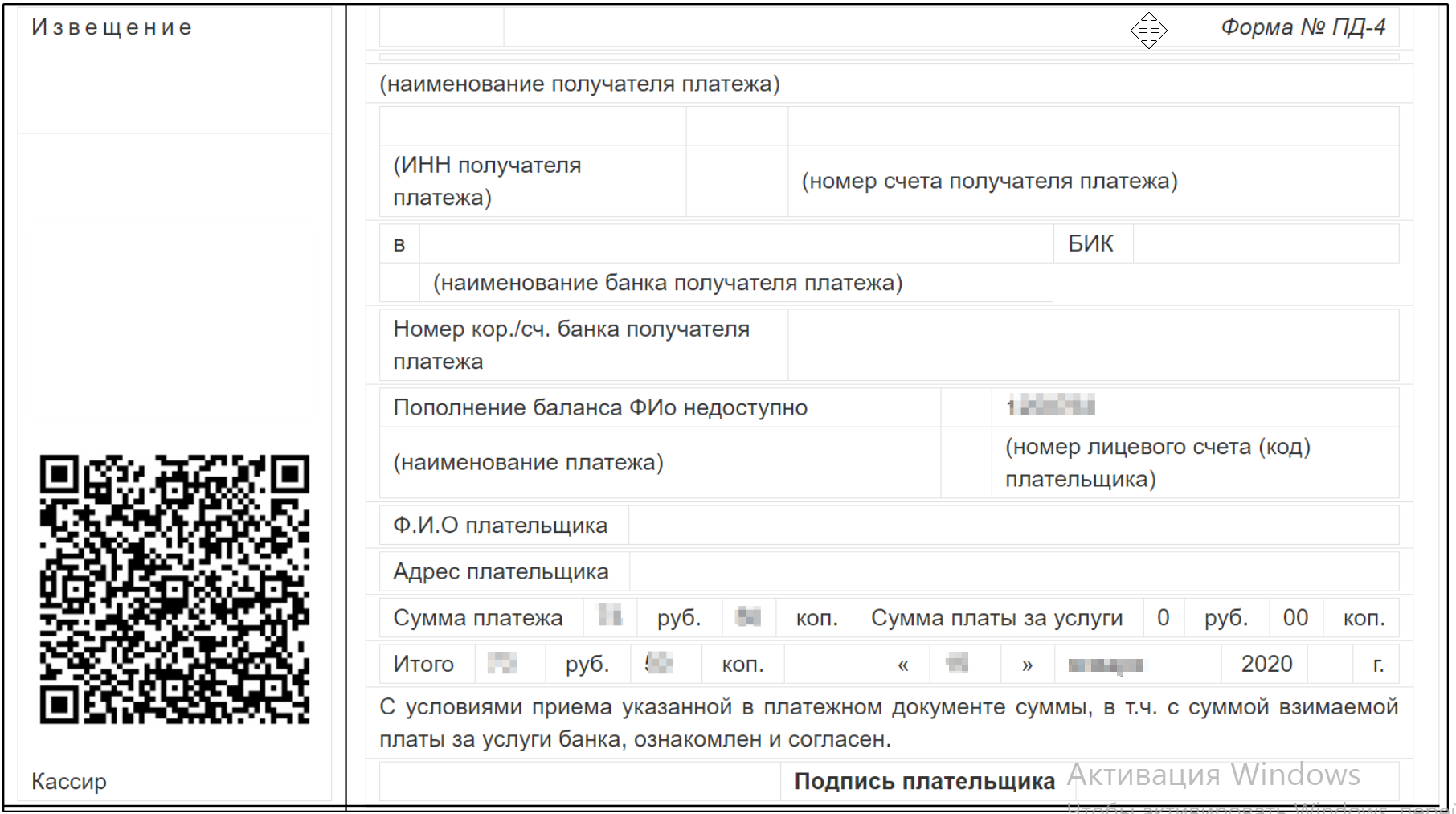Click the 'С условиями приема' agreement paragraph
The height and width of the screenshot is (814, 1456).
889,722
